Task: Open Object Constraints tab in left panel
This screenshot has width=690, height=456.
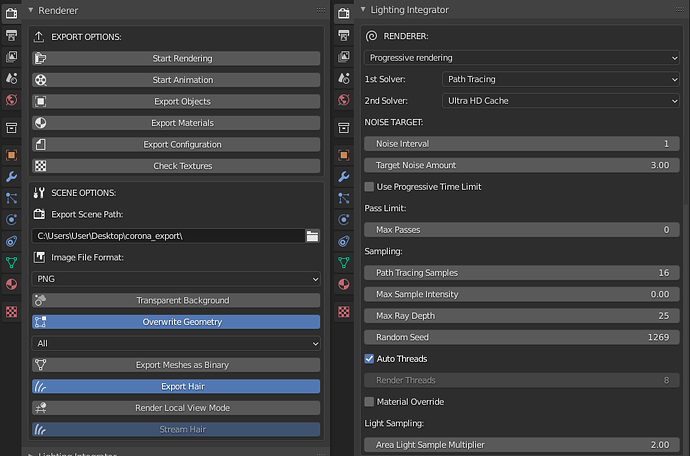Action: (11, 241)
